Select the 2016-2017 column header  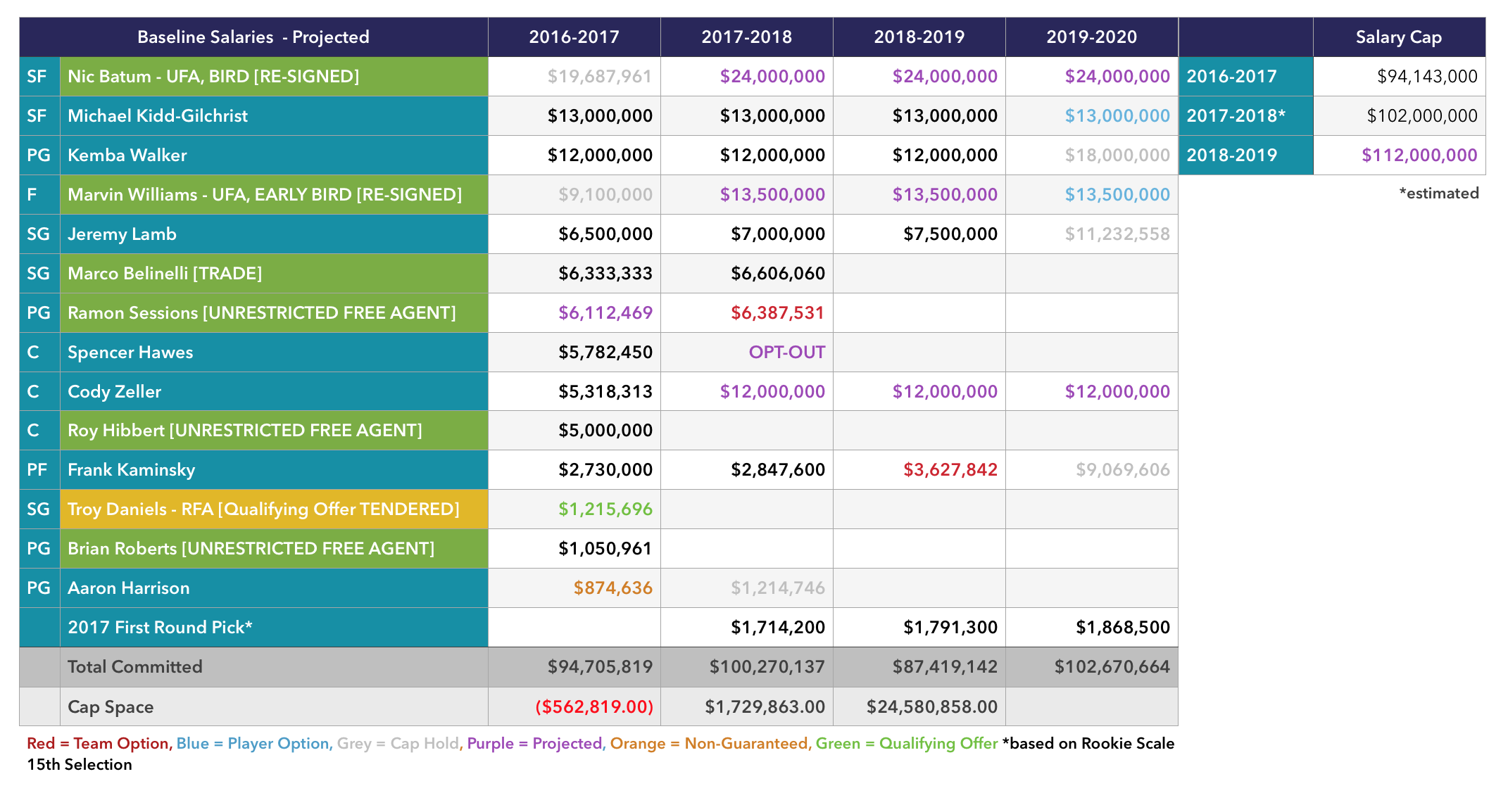[574, 37]
